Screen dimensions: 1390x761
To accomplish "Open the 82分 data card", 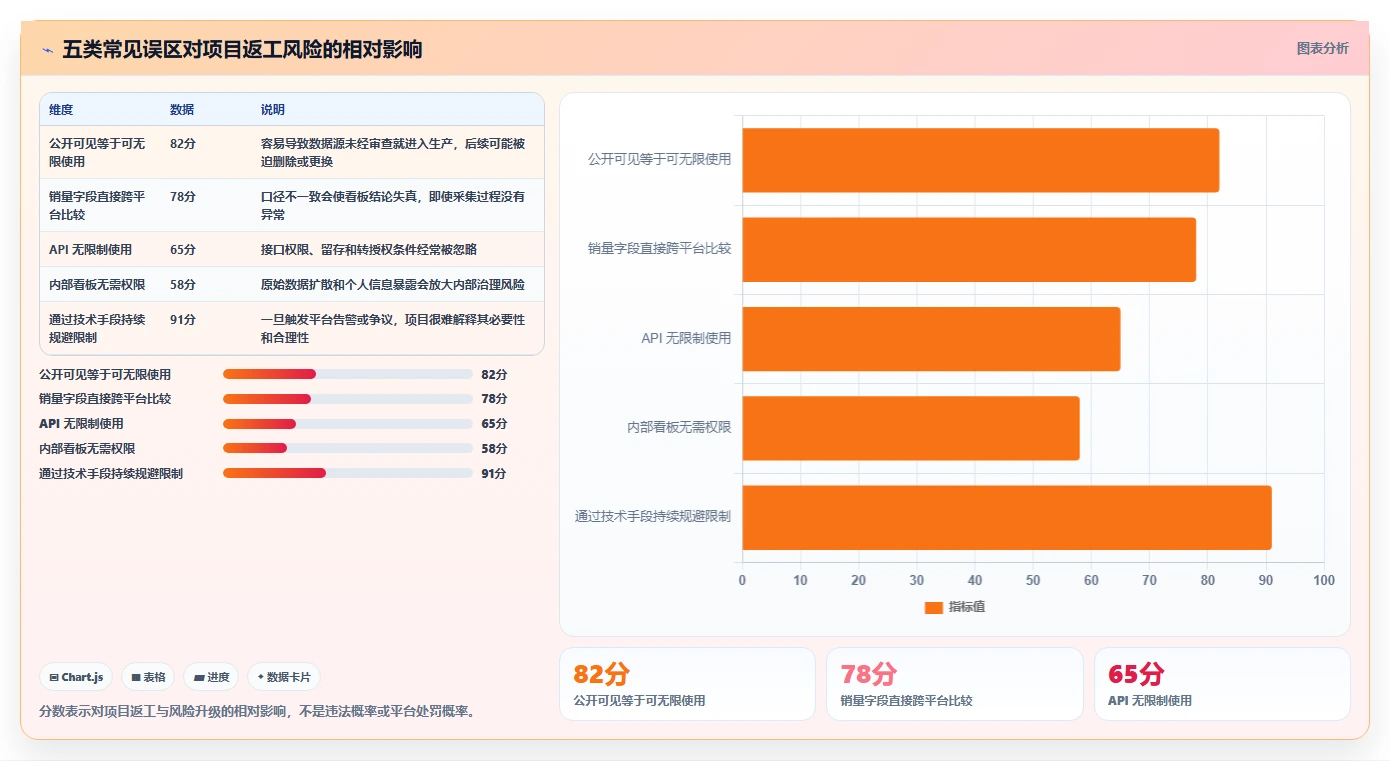I will [x=687, y=684].
